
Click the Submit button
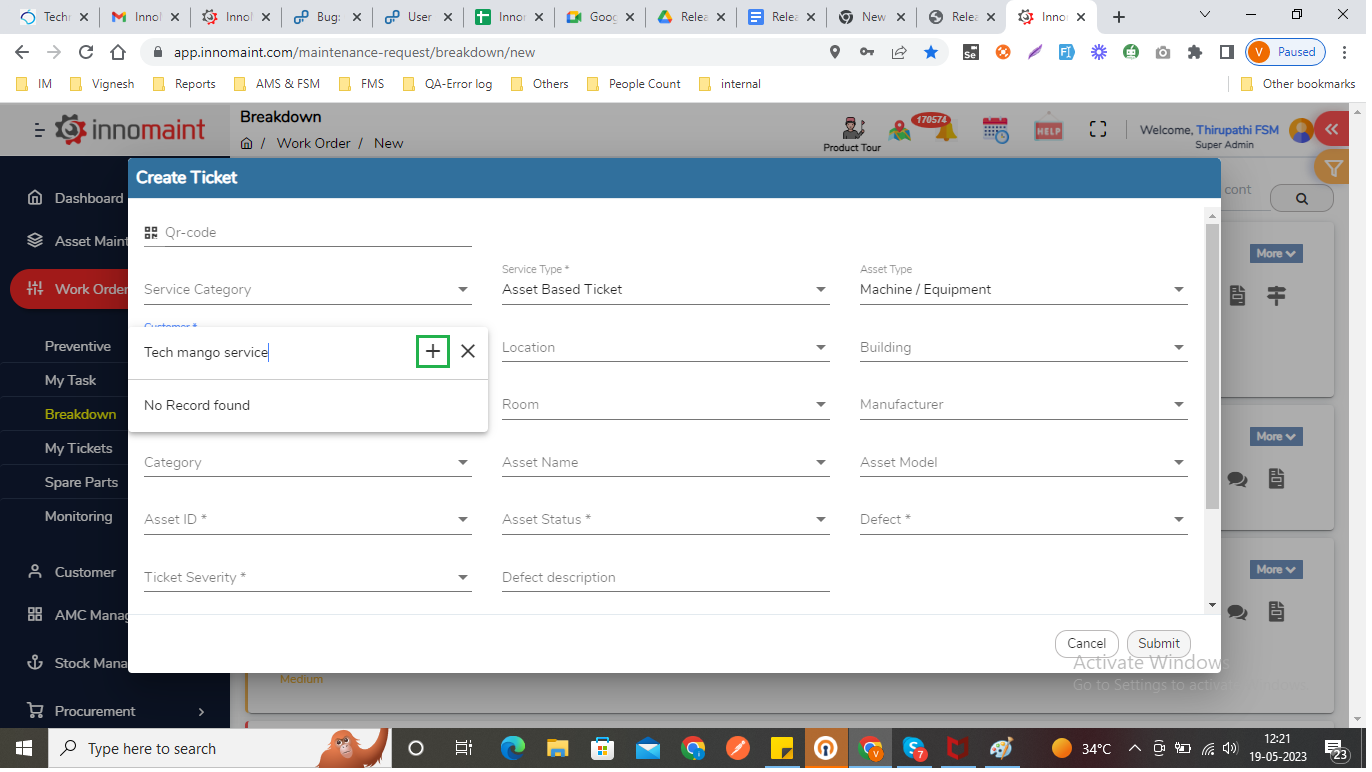coord(1158,644)
